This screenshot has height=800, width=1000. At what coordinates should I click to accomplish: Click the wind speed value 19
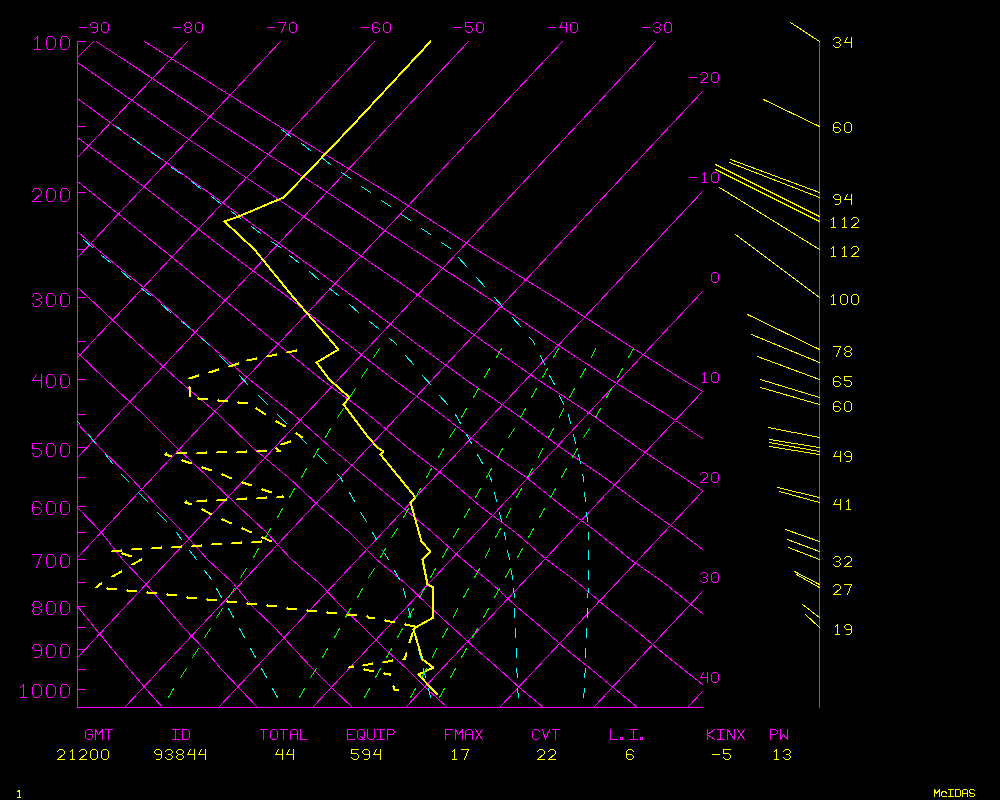(843, 629)
